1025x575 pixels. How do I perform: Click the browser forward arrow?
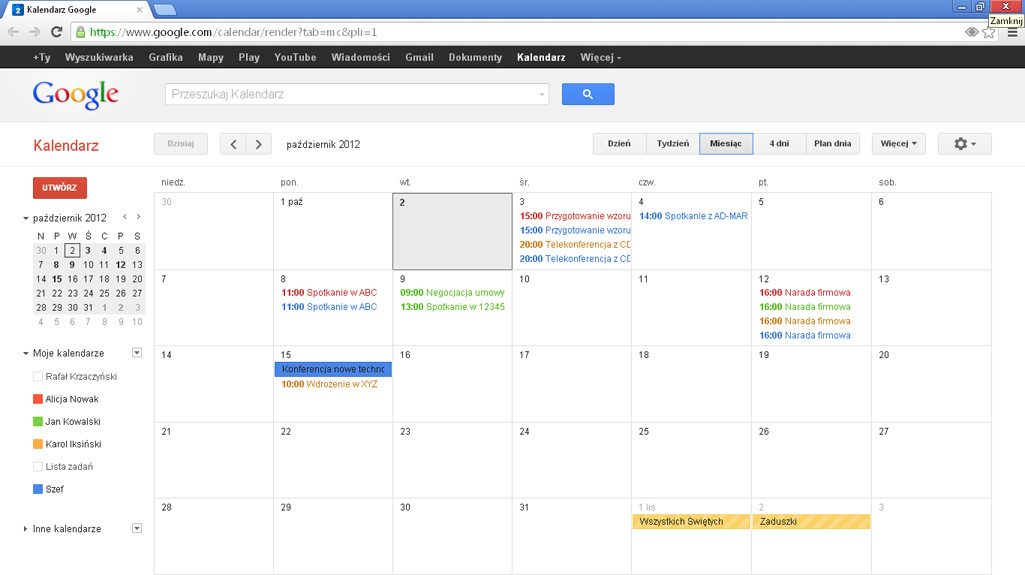(35, 31)
